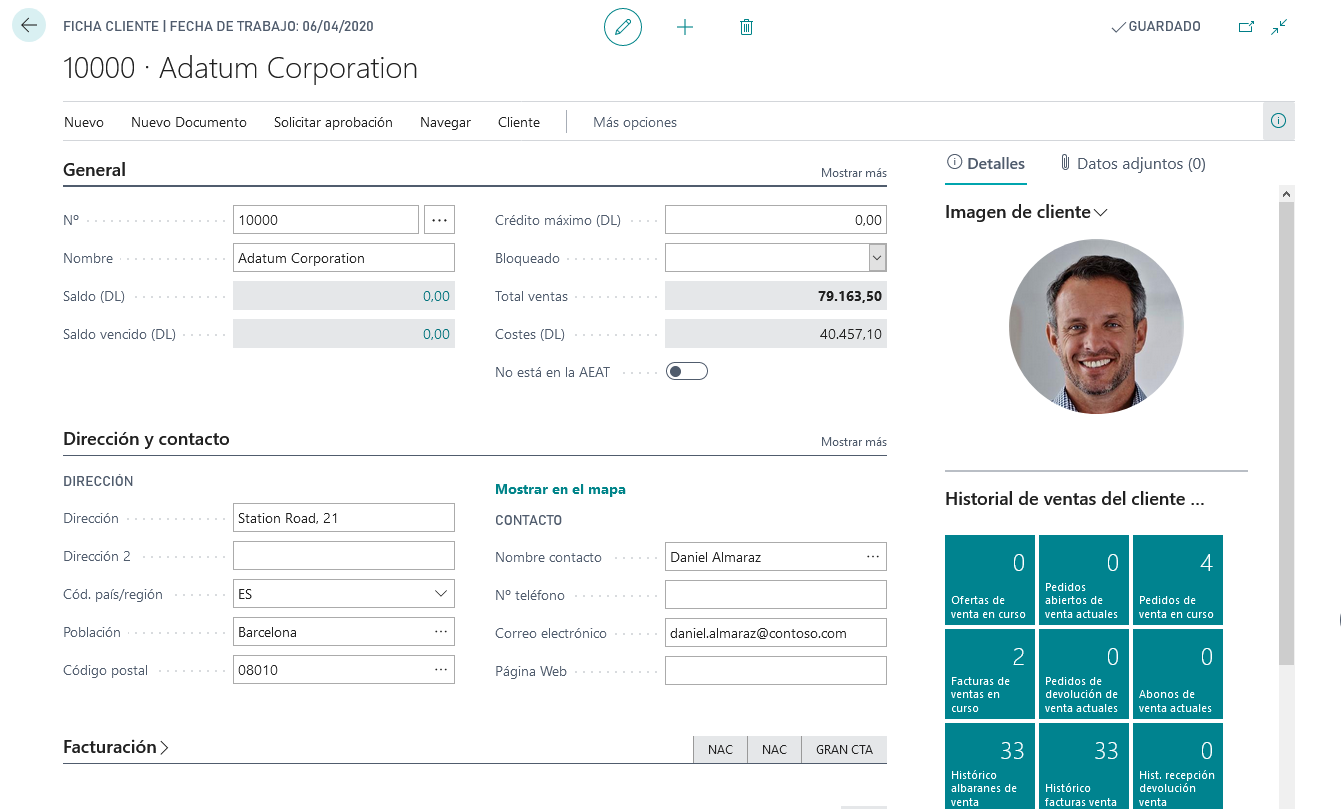Open the Código postal lookup ellipsis

(x=441, y=670)
